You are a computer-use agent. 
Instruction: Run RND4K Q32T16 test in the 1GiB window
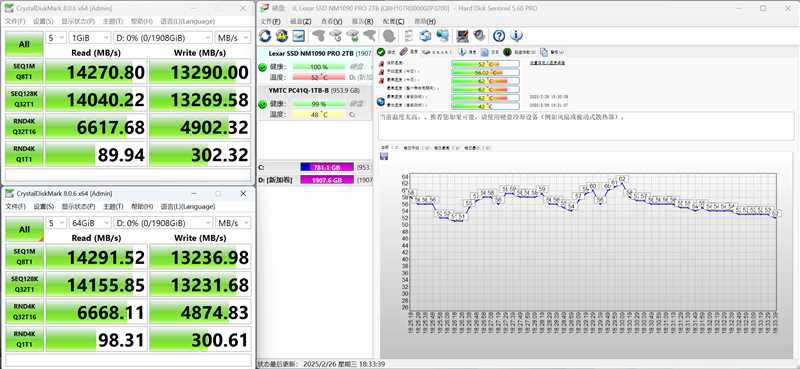click(x=24, y=127)
